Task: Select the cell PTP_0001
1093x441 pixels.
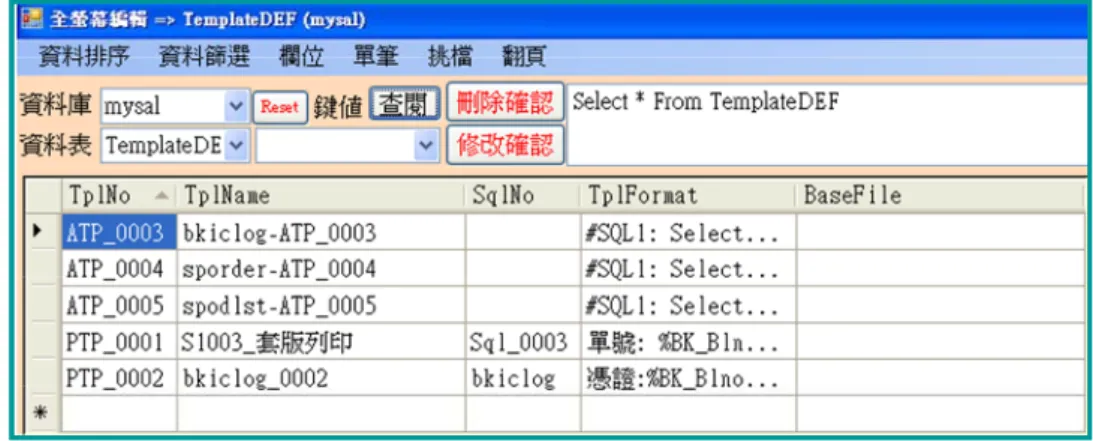Action: [x=119, y=341]
